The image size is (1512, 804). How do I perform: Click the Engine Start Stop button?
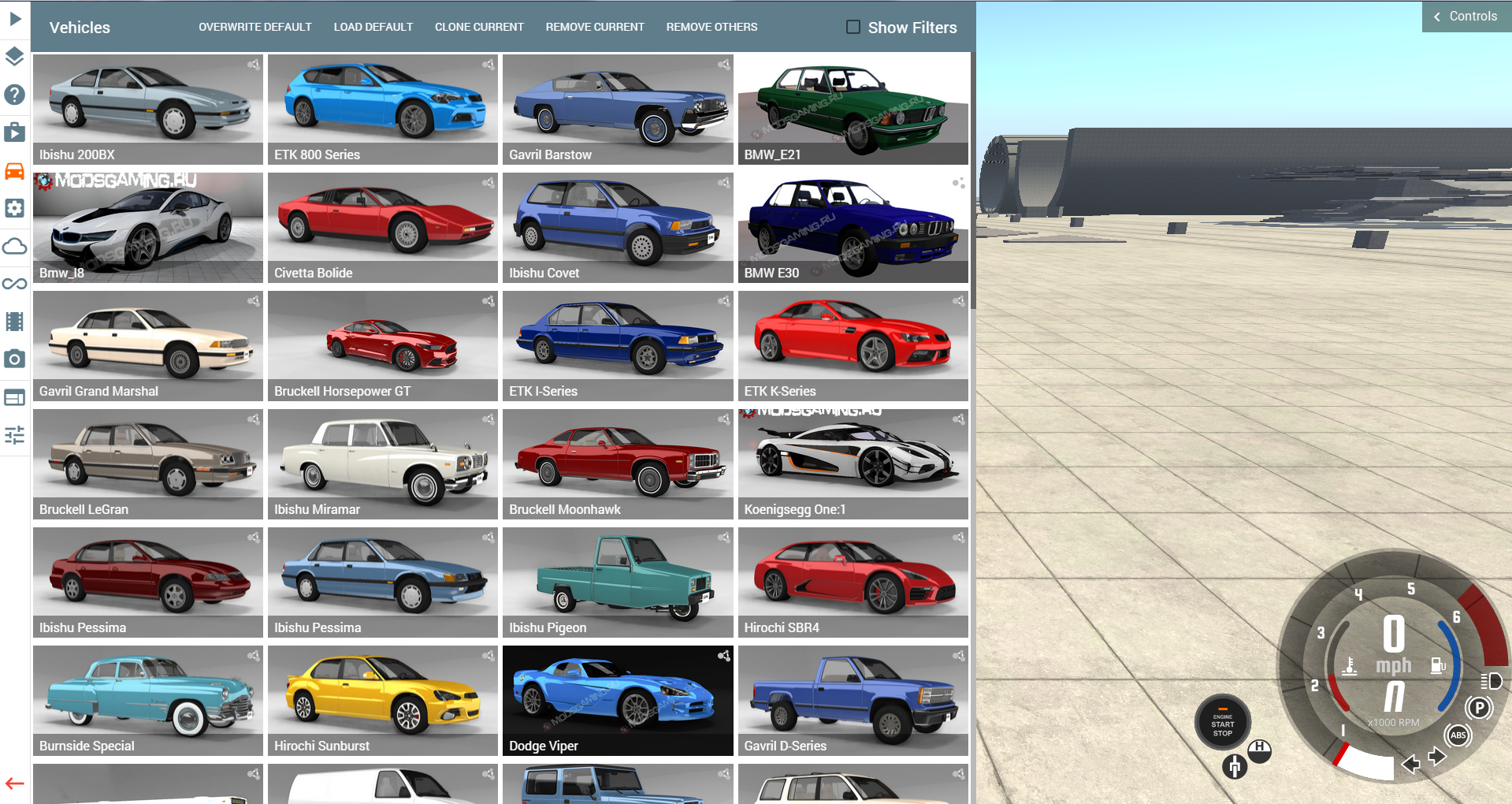(1222, 723)
